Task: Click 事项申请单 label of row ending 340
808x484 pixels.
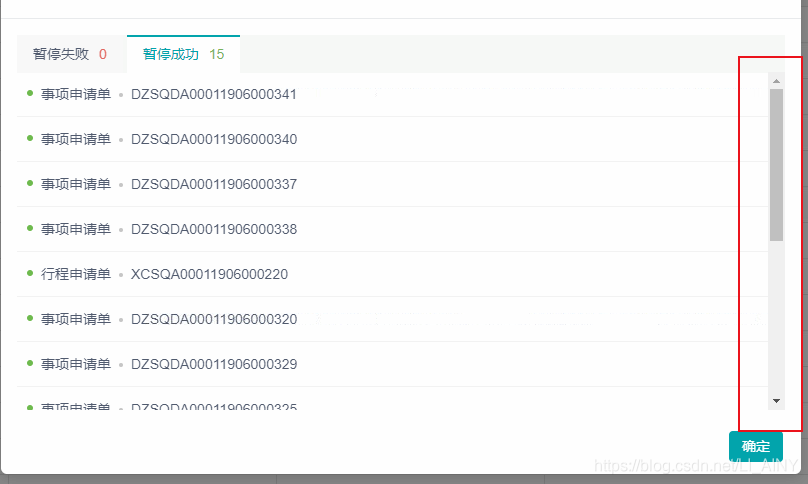Action: [x=76, y=139]
